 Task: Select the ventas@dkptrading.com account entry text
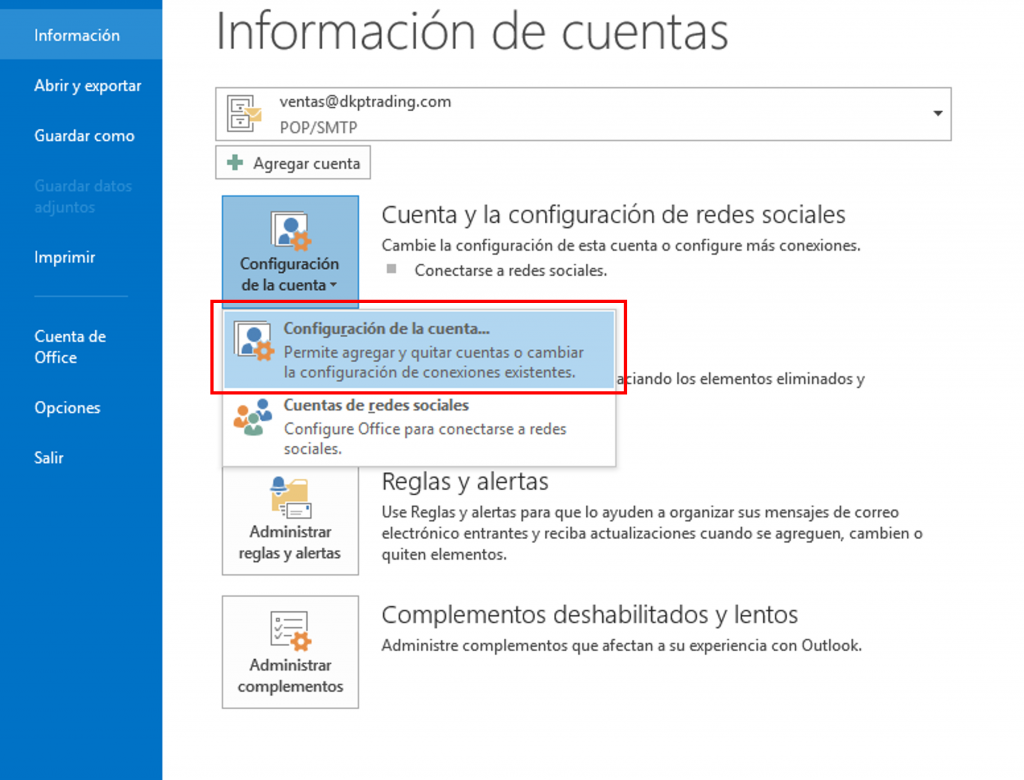(x=365, y=102)
